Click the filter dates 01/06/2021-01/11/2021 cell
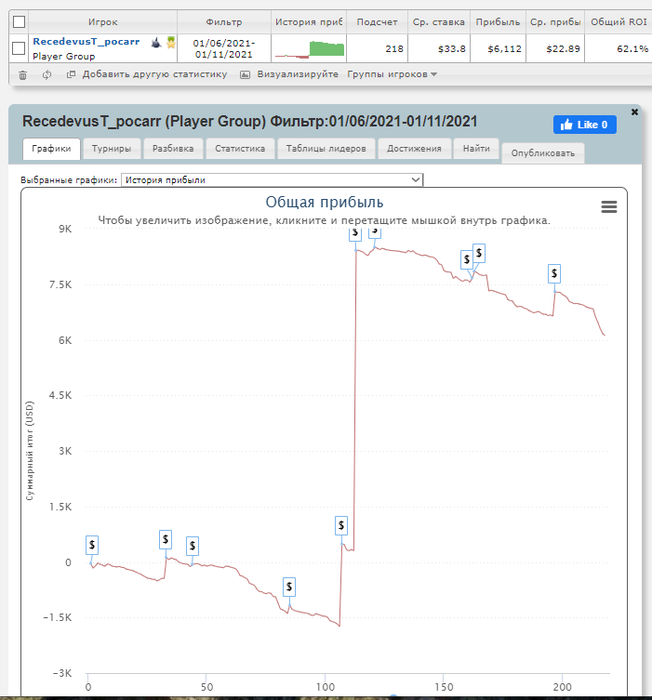 pos(224,49)
